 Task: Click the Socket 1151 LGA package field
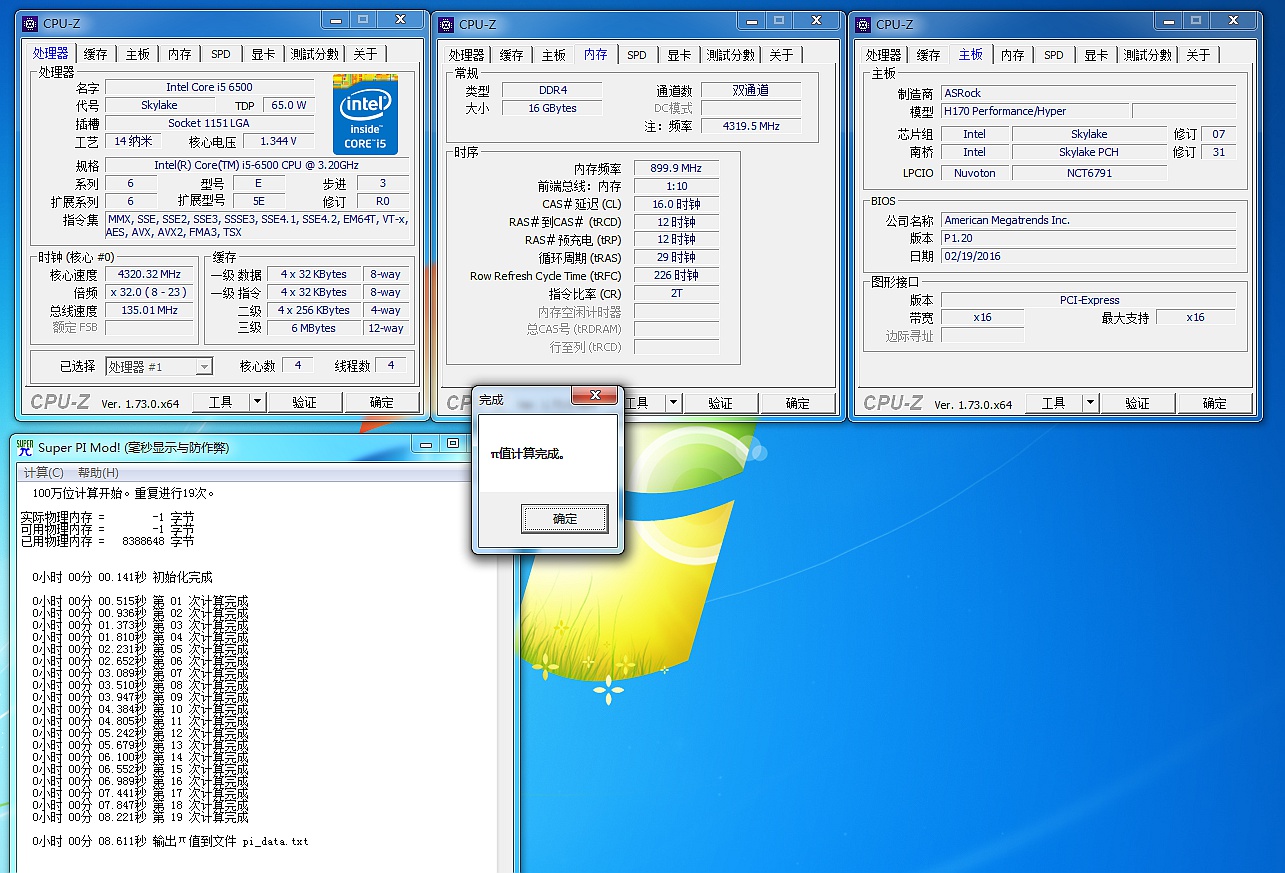coord(210,124)
